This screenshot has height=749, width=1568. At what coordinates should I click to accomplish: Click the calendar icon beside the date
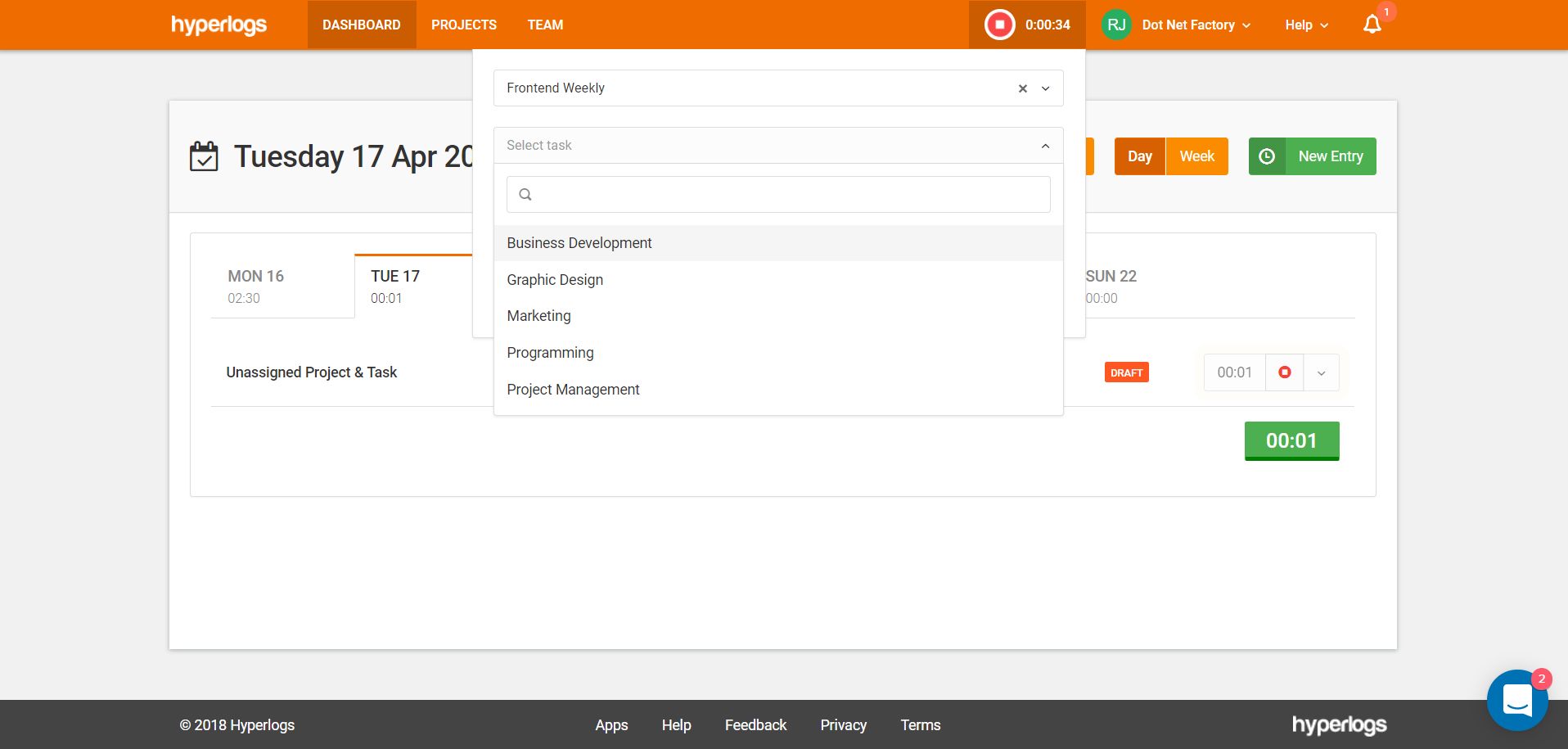pyautogui.click(x=205, y=156)
